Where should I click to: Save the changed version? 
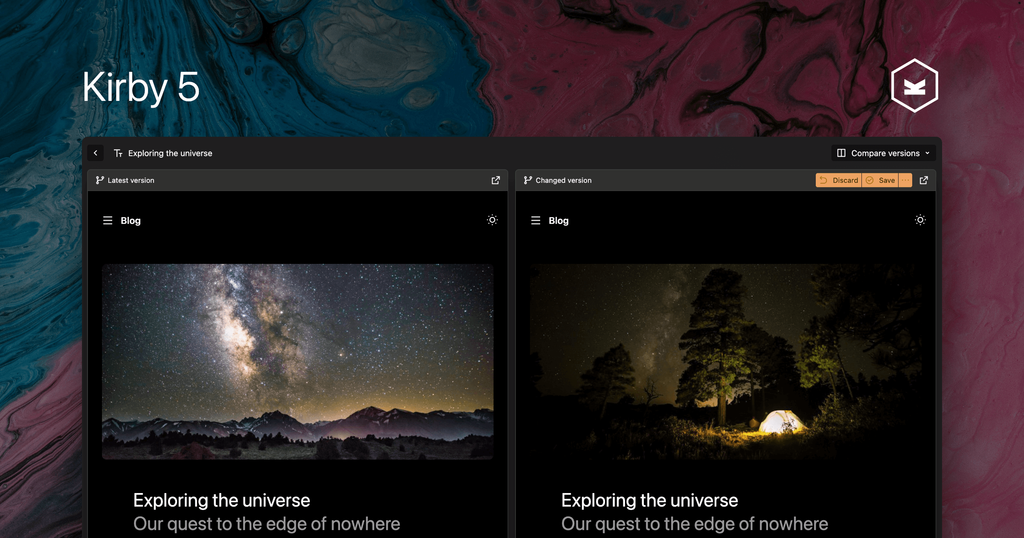point(880,180)
